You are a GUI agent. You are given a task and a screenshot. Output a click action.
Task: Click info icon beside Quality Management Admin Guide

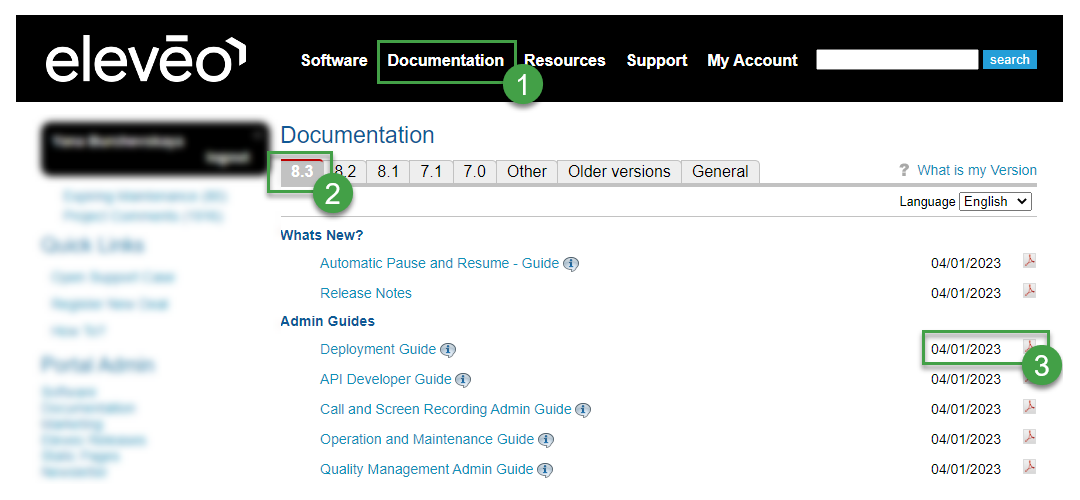coord(545,470)
